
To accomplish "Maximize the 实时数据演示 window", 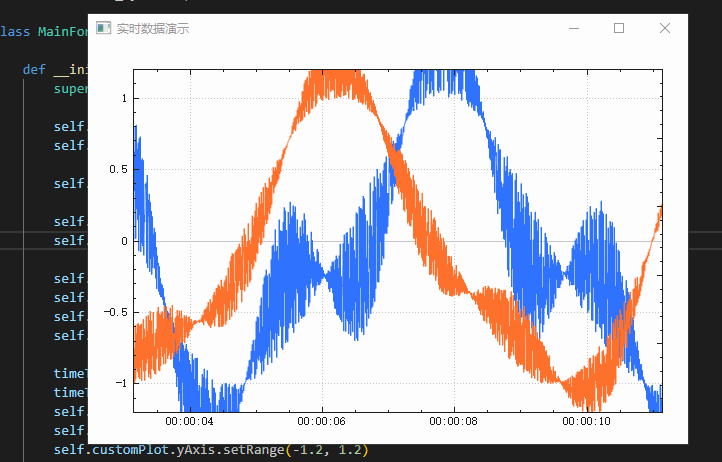I will pyautogui.click(x=619, y=28).
